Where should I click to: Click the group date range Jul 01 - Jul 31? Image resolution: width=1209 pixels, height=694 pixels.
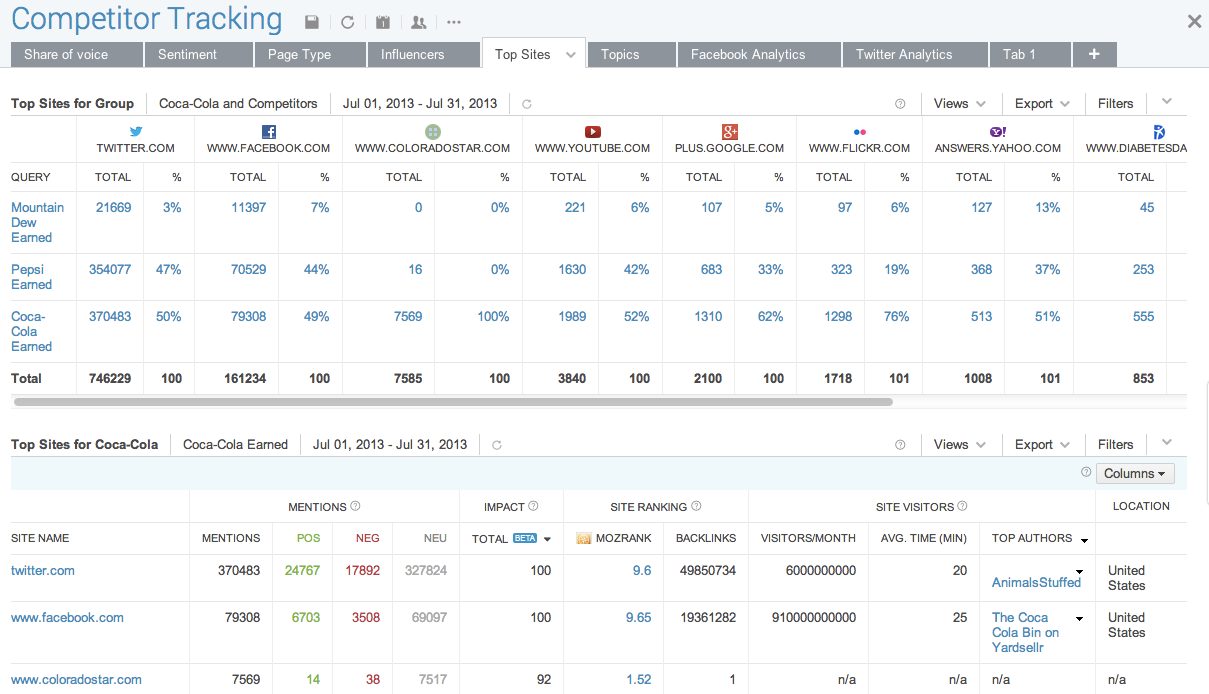(x=420, y=103)
